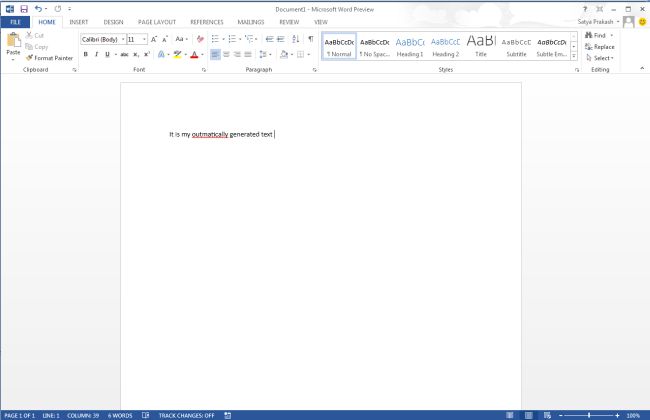This screenshot has height=420, width=650.
Task: Click the Undo arrow icon
Action: 37,8
